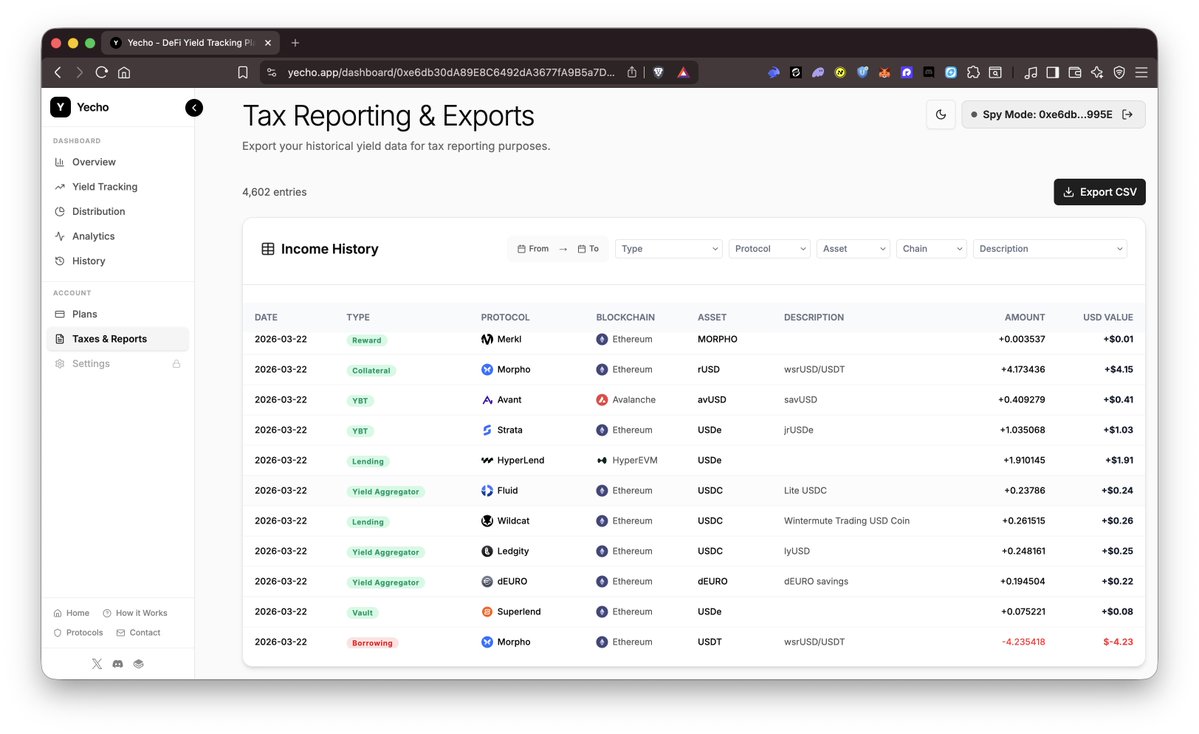Click the Merkl protocol icon
Image resolution: width=1199 pixels, height=734 pixels.
487,339
